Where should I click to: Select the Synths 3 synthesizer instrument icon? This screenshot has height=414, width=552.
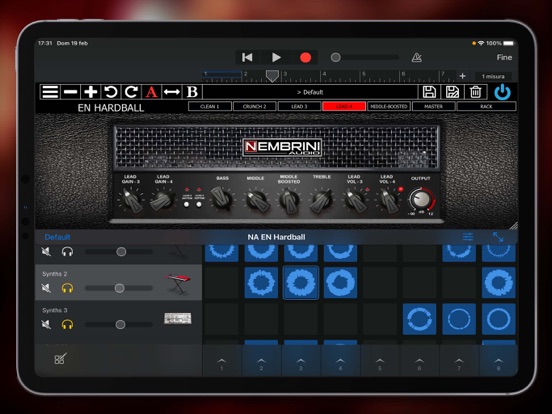tap(178, 319)
